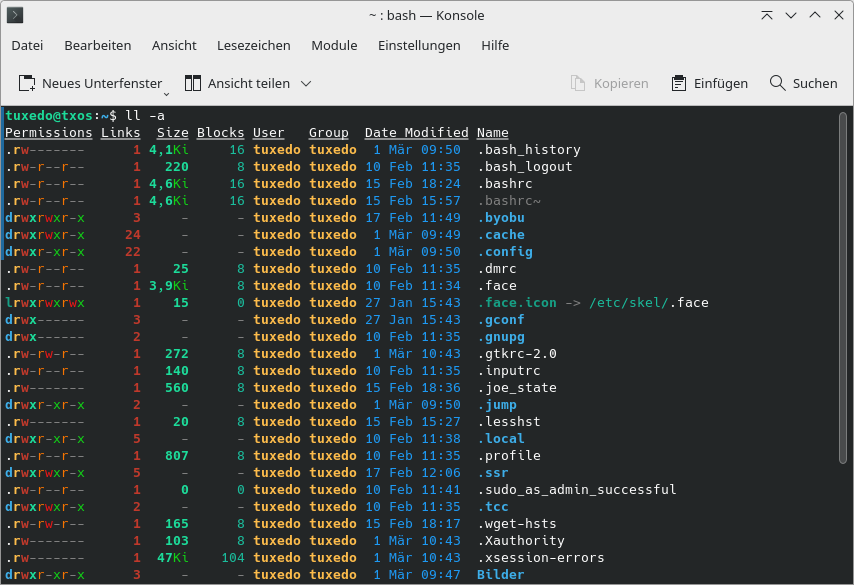Open the Hilfe menu
854x585 pixels.
[495, 46]
